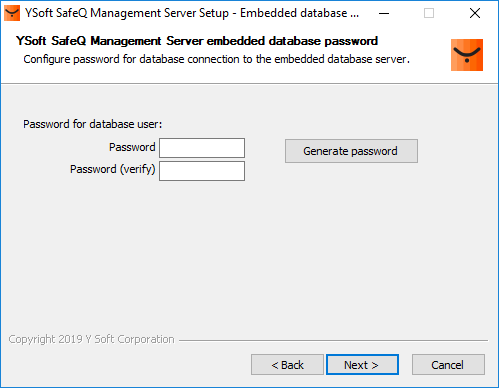Viewport: 499px width, 388px height.
Task: Focus the Password input field
Action: 202,148
